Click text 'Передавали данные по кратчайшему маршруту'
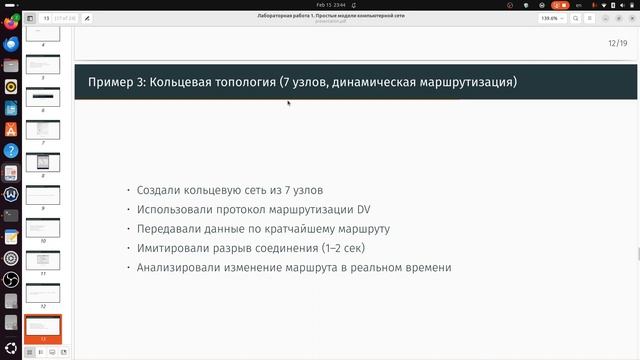Screen dimensions: 640x360 coord(263,229)
